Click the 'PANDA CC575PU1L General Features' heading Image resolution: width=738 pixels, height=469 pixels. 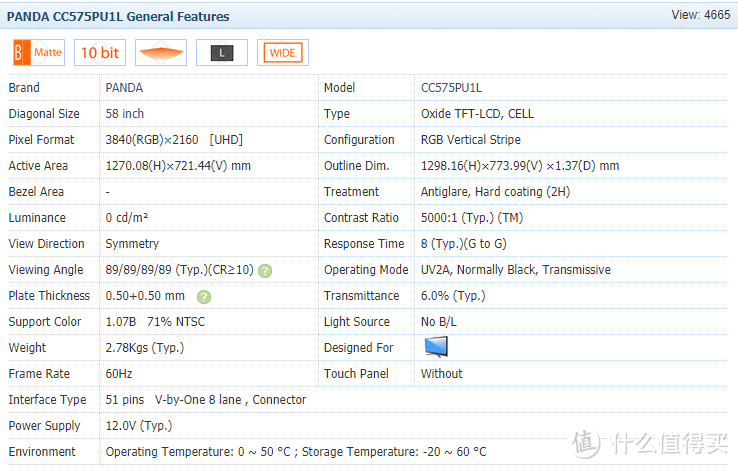[x=118, y=16]
